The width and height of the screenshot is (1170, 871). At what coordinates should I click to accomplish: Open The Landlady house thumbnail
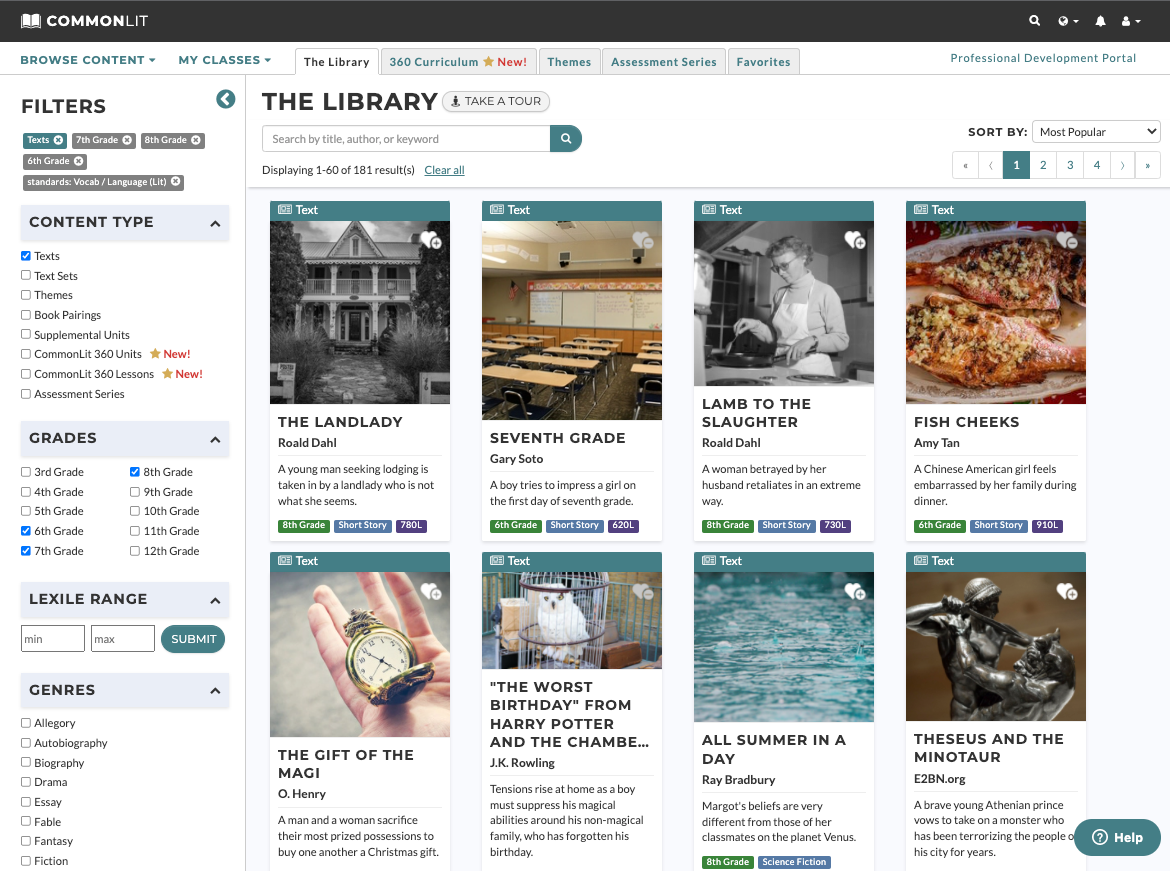point(360,312)
